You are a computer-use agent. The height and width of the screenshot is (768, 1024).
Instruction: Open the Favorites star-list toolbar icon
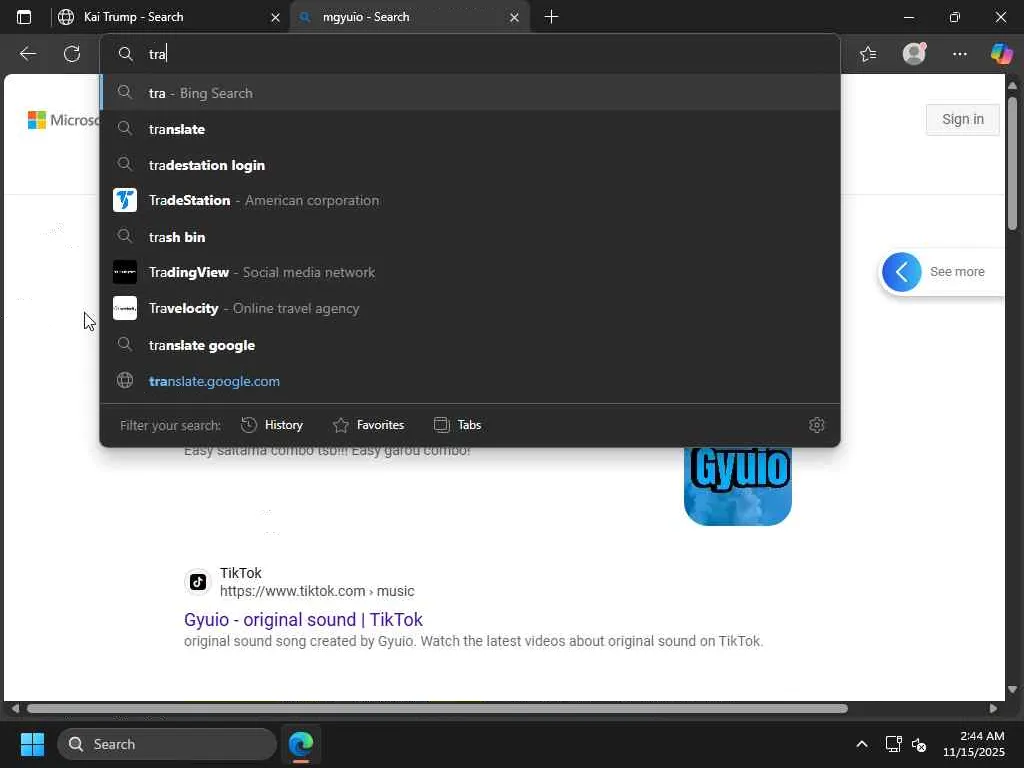[x=868, y=54]
